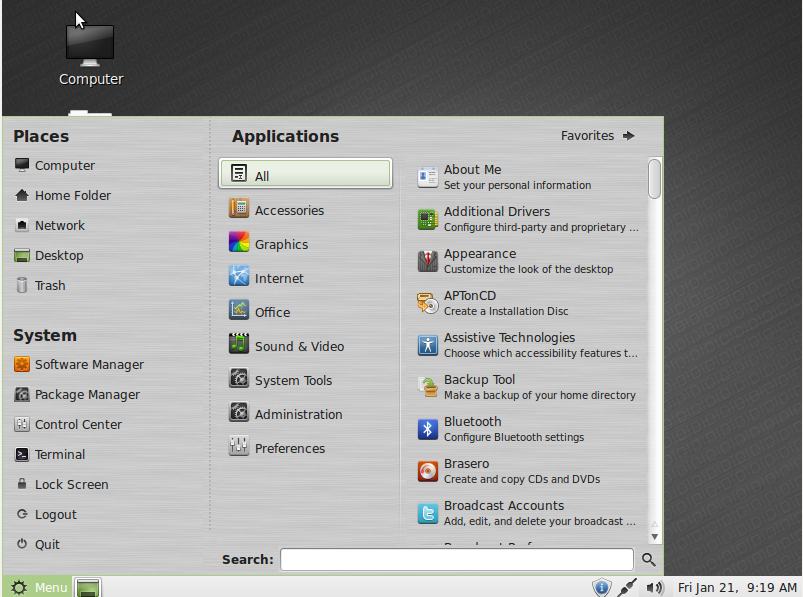Open Computer from Places
This screenshot has width=803, height=597.
[x=55, y=165]
